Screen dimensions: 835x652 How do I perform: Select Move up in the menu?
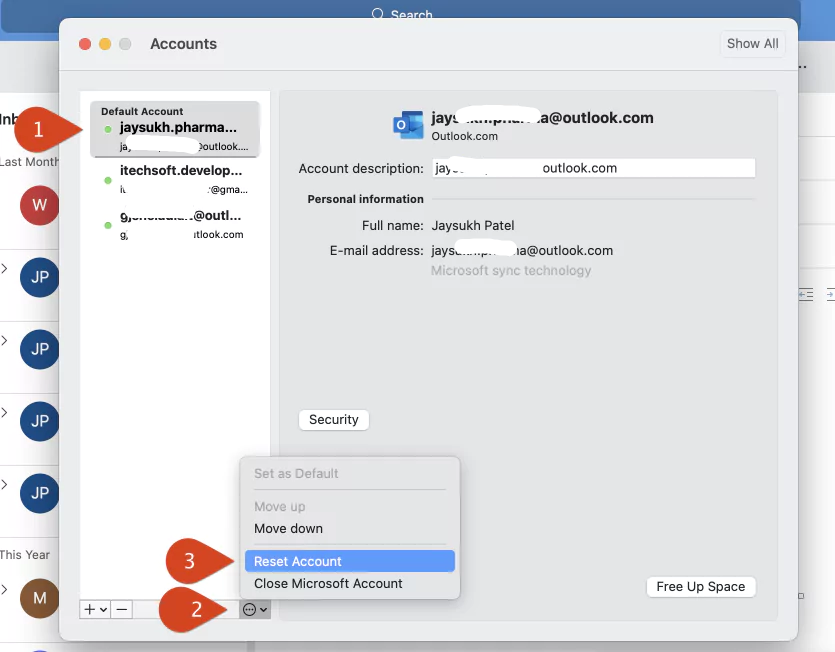pyautogui.click(x=350, y=507)
